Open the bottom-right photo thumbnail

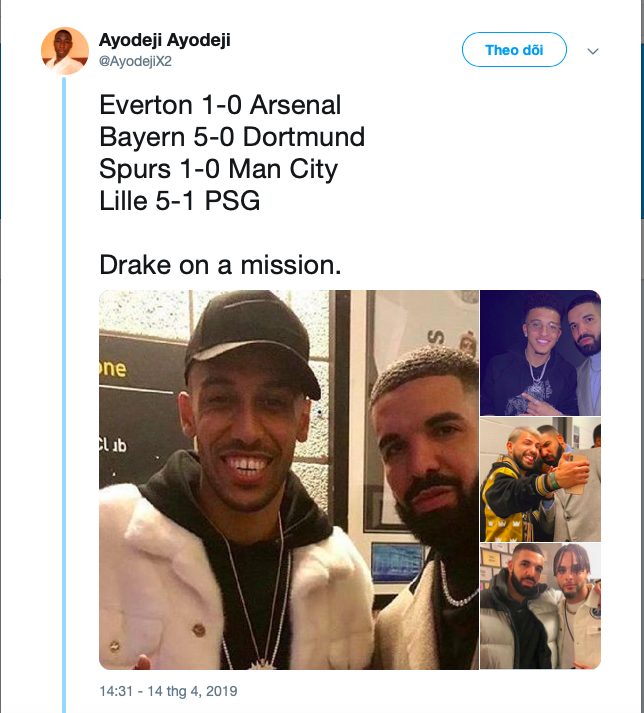pyautogui.click(x=540, y=606)
